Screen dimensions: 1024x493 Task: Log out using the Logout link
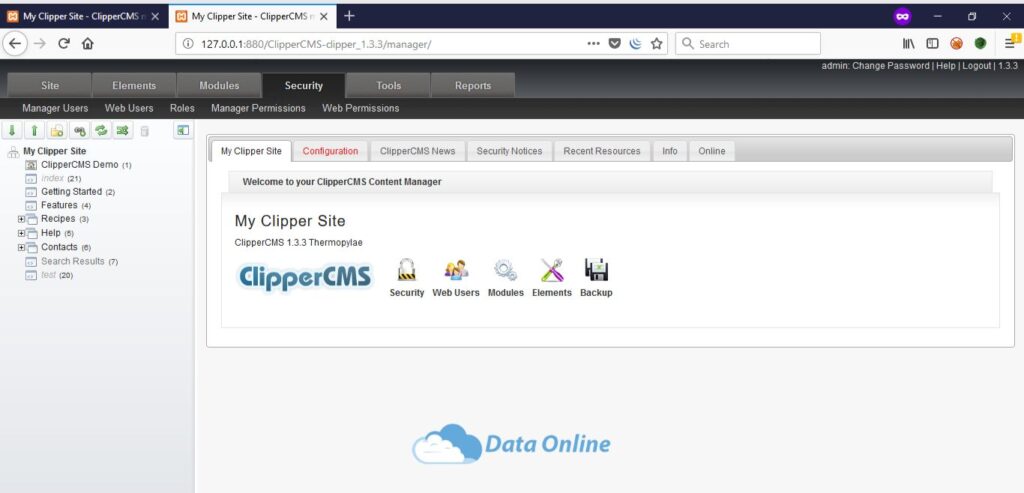click(976, 66)
